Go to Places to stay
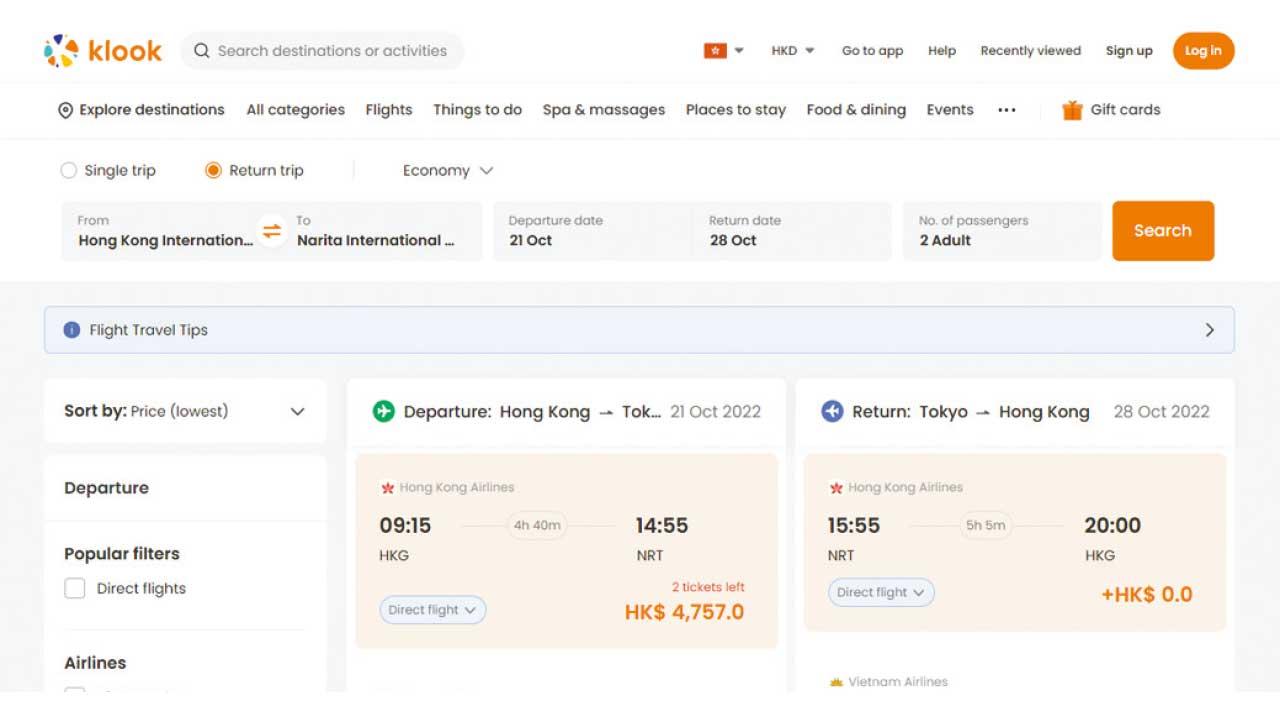1280x720 pixels. coord(735,110)
